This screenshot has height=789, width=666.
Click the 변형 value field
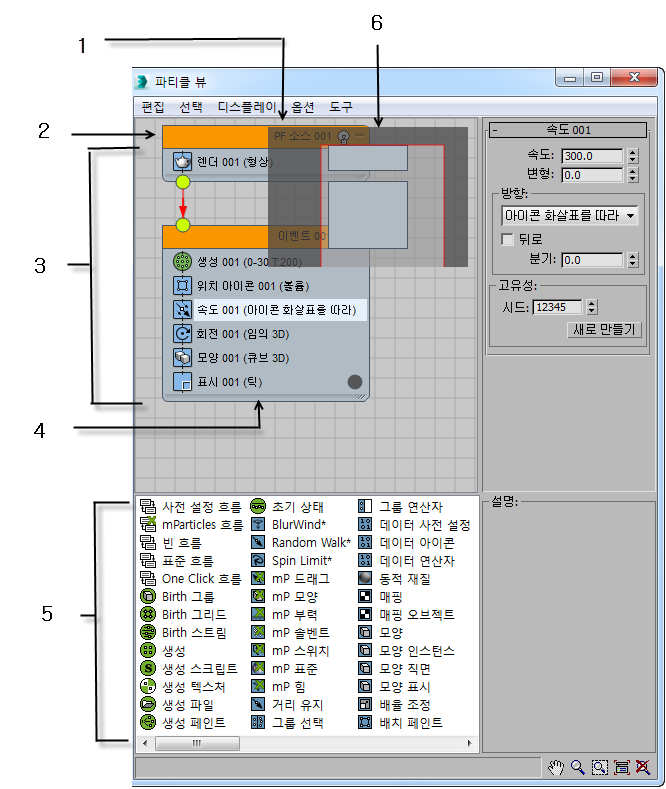click(593, 175)
